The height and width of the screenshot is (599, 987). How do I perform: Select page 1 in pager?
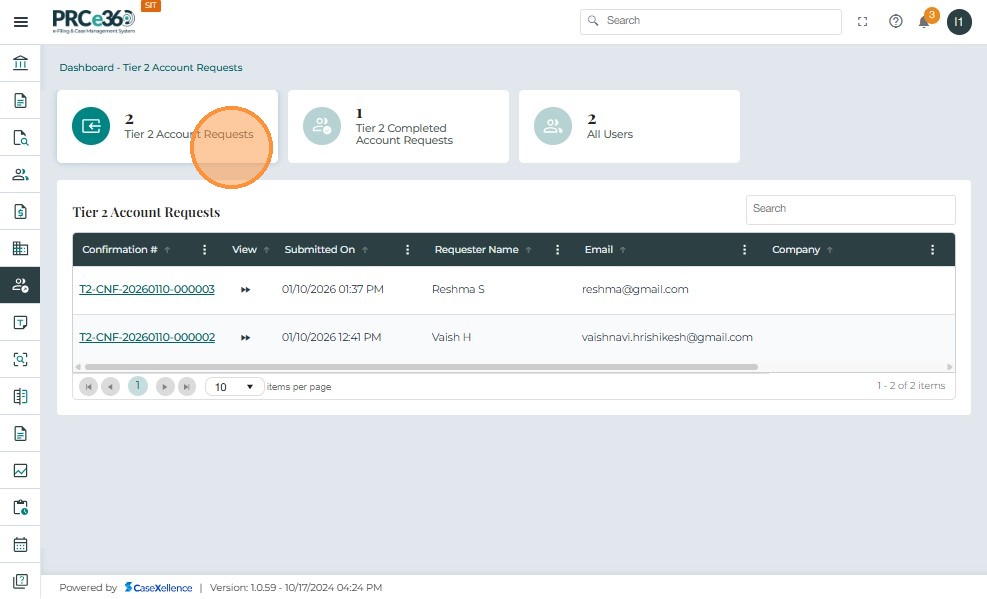click(138, 386)
